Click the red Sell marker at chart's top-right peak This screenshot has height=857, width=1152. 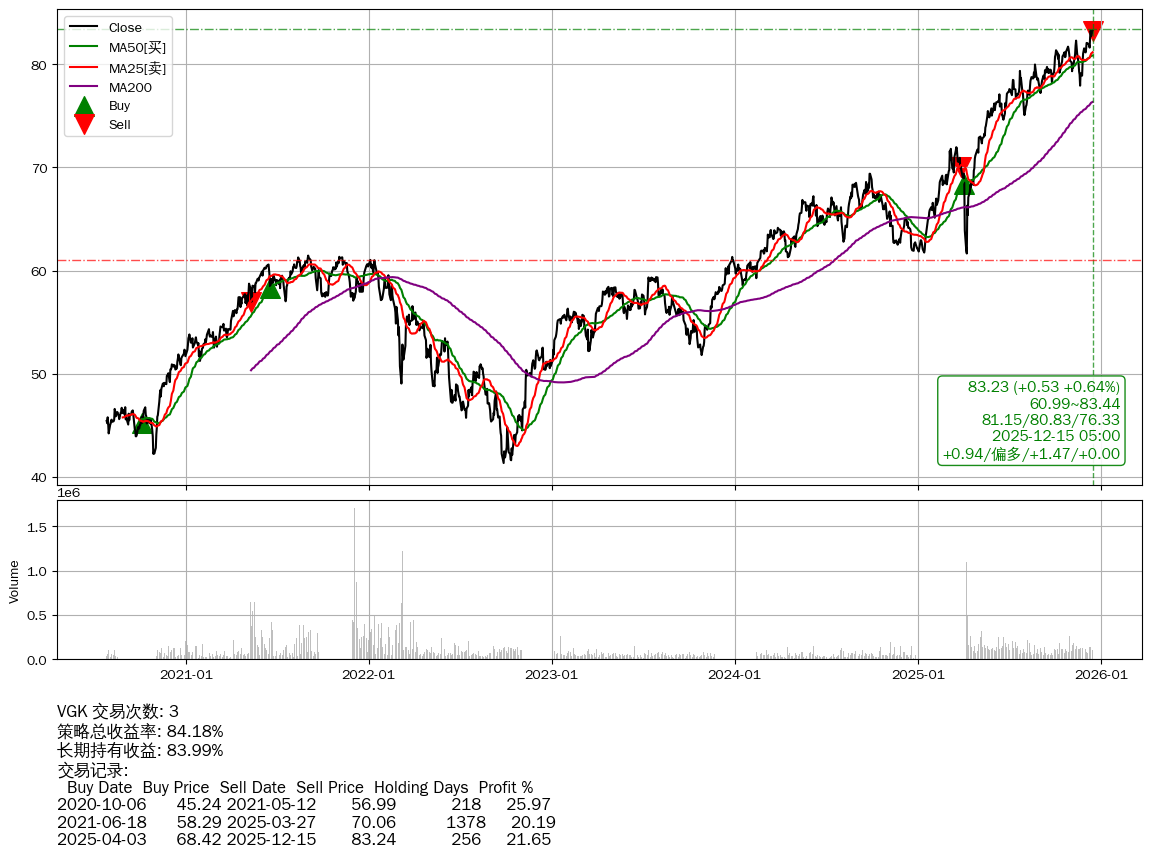[1093, 30]
